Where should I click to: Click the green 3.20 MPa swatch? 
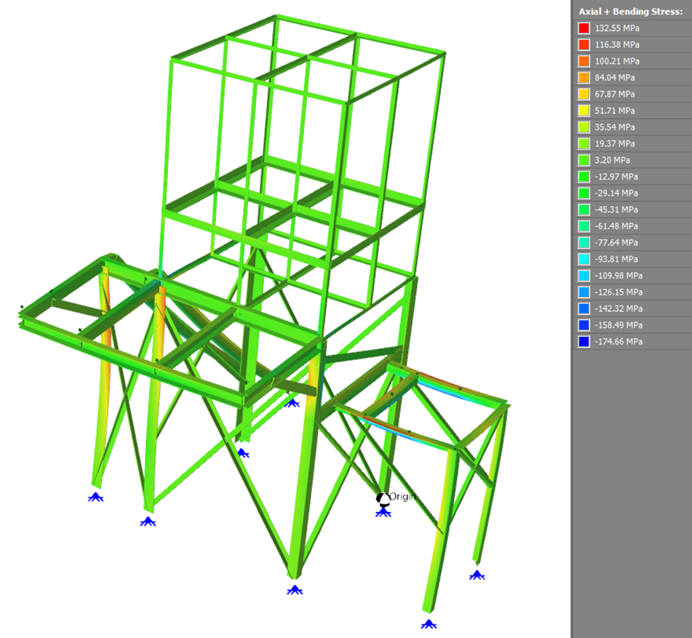coord(584,160)
